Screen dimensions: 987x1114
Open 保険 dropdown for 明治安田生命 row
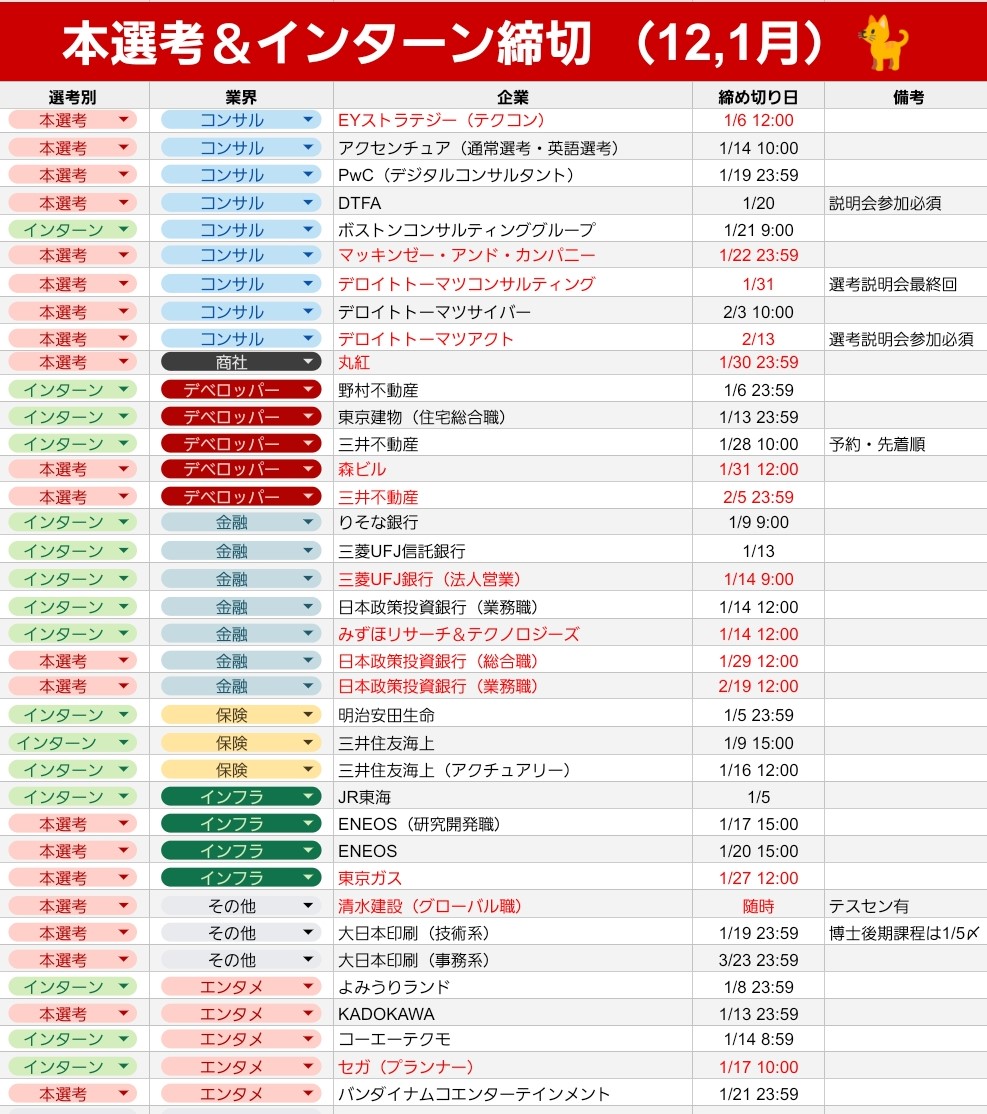point(241,715)
